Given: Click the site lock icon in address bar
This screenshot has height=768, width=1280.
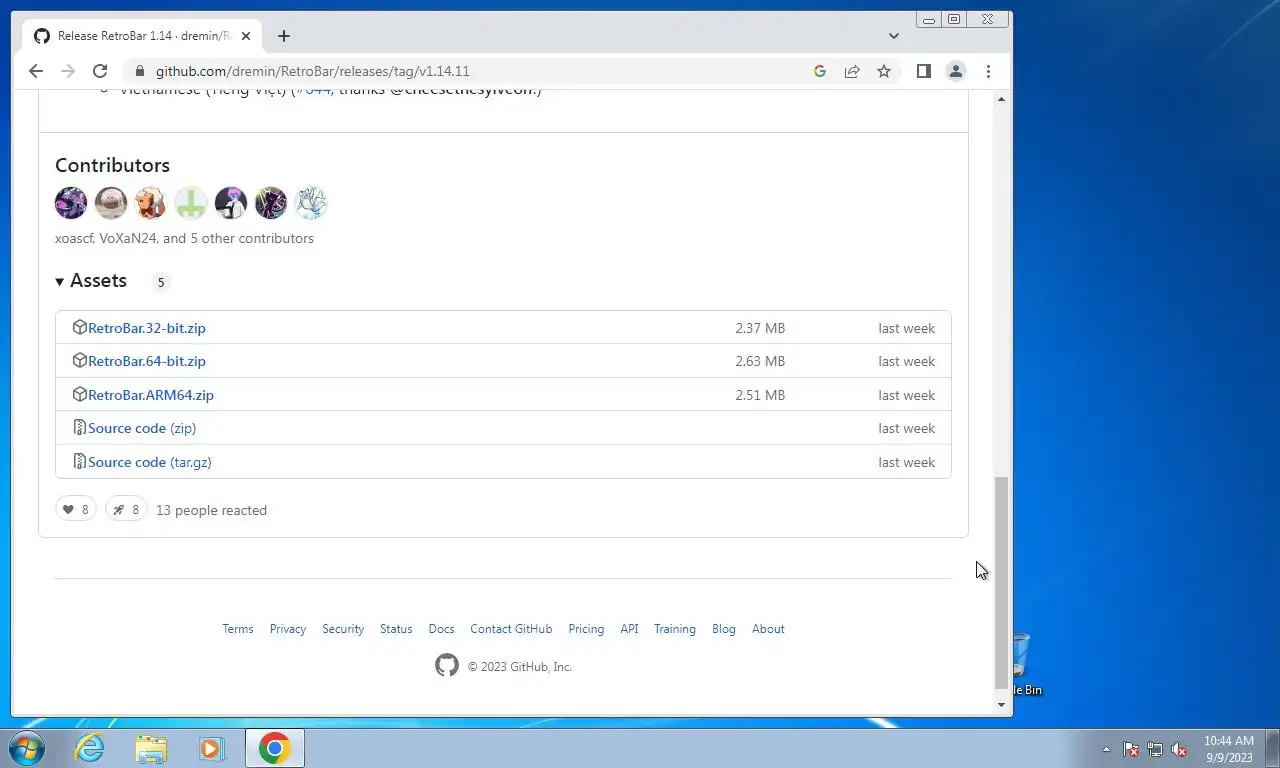Looking at the screenshot, I should click(x=139, y=71).
